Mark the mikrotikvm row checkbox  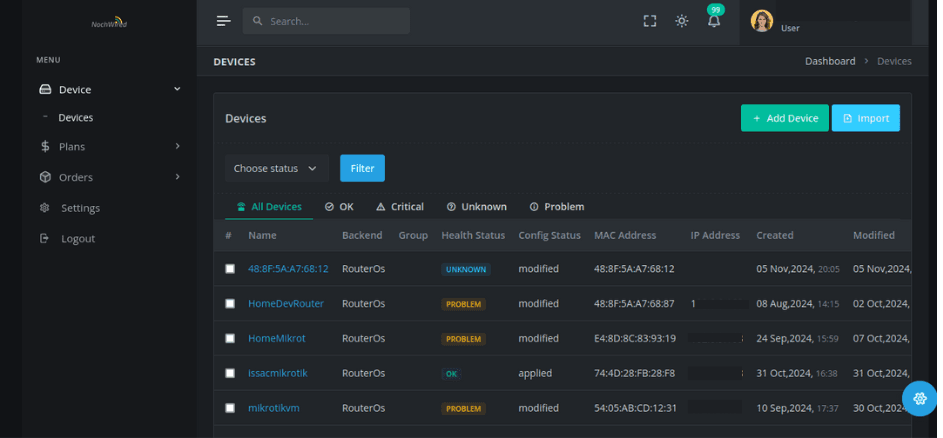[x=230, y=409]
